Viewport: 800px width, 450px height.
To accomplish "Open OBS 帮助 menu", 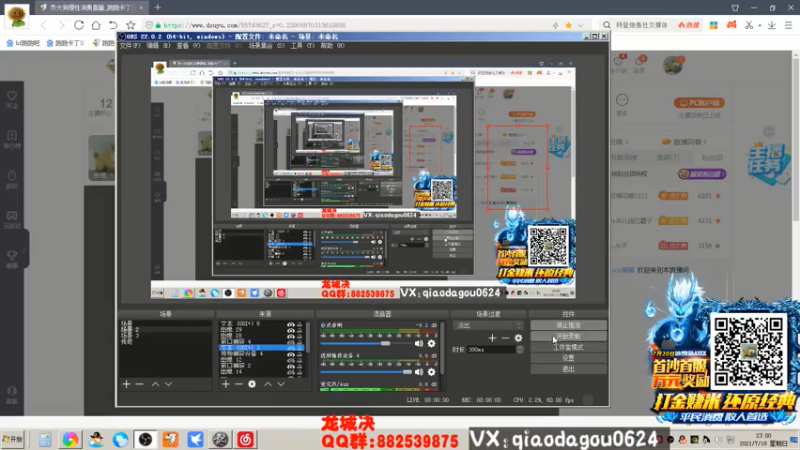I will point(332,45).
